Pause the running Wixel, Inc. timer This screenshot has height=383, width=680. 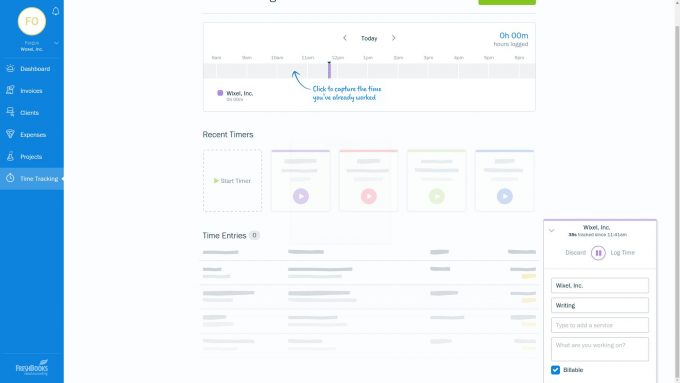[598, 253]
